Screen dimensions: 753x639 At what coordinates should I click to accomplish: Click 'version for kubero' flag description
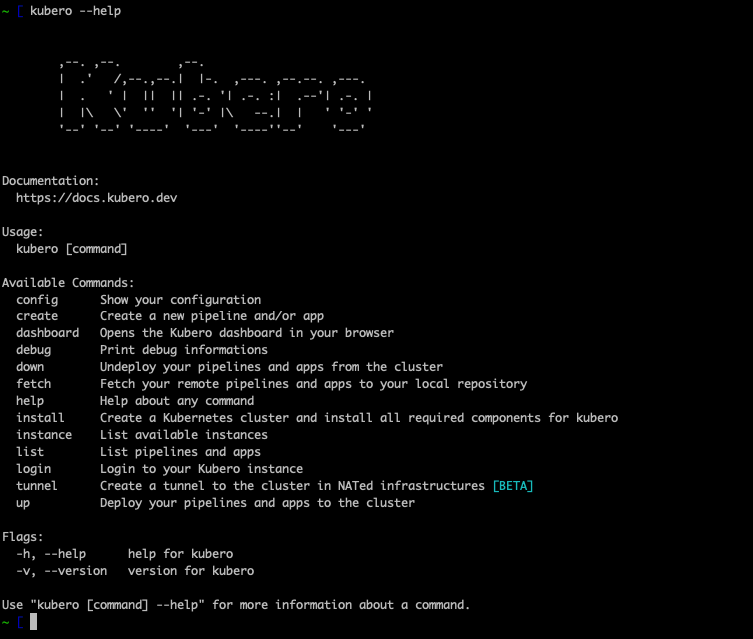[x=191, y=571]
